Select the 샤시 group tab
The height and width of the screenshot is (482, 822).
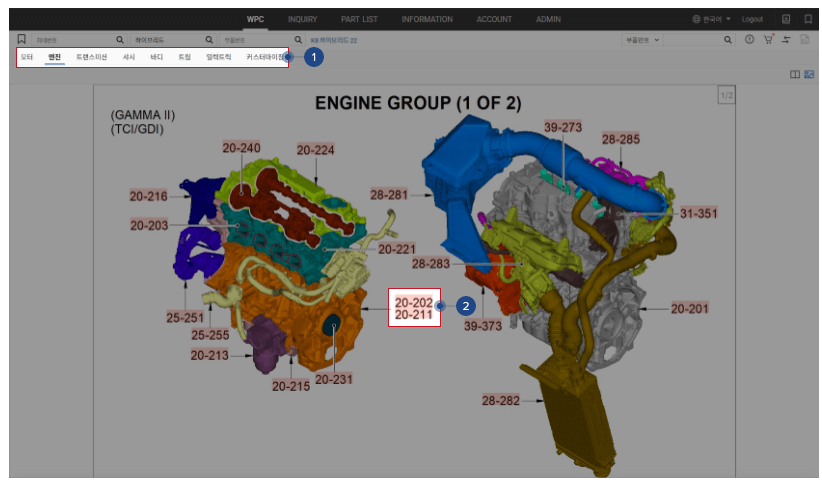coord(129,57)
